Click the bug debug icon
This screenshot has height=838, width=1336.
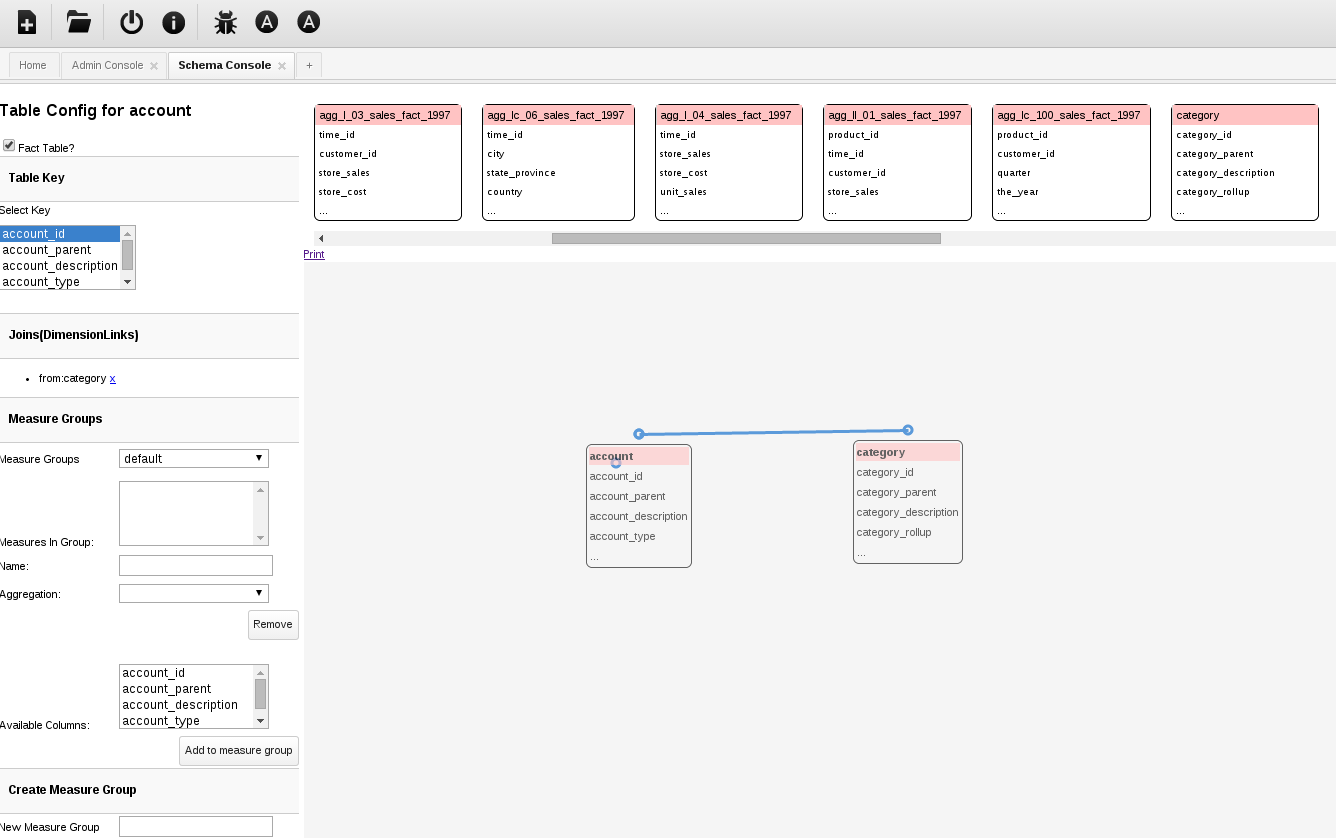pos(225,22)
